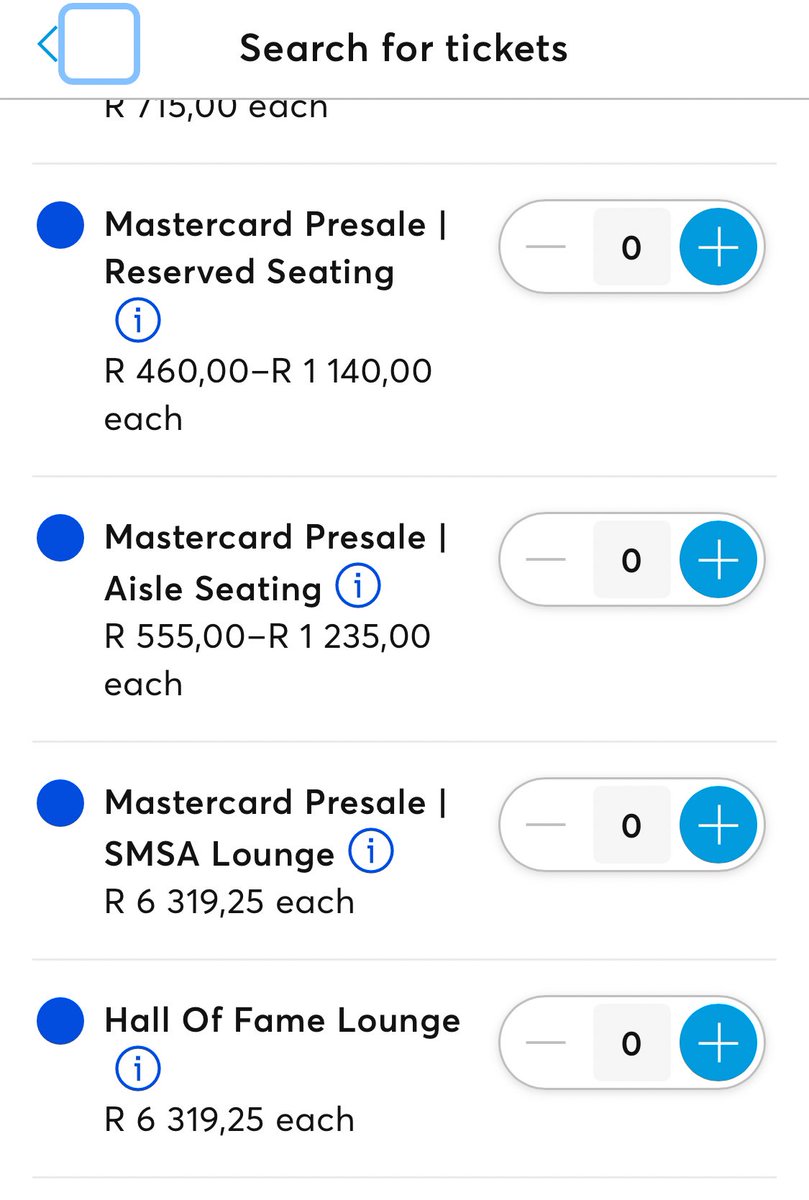Go back using the top-left arrow
Viewport: 809px width, 1200px height.
tap(47, 45)
